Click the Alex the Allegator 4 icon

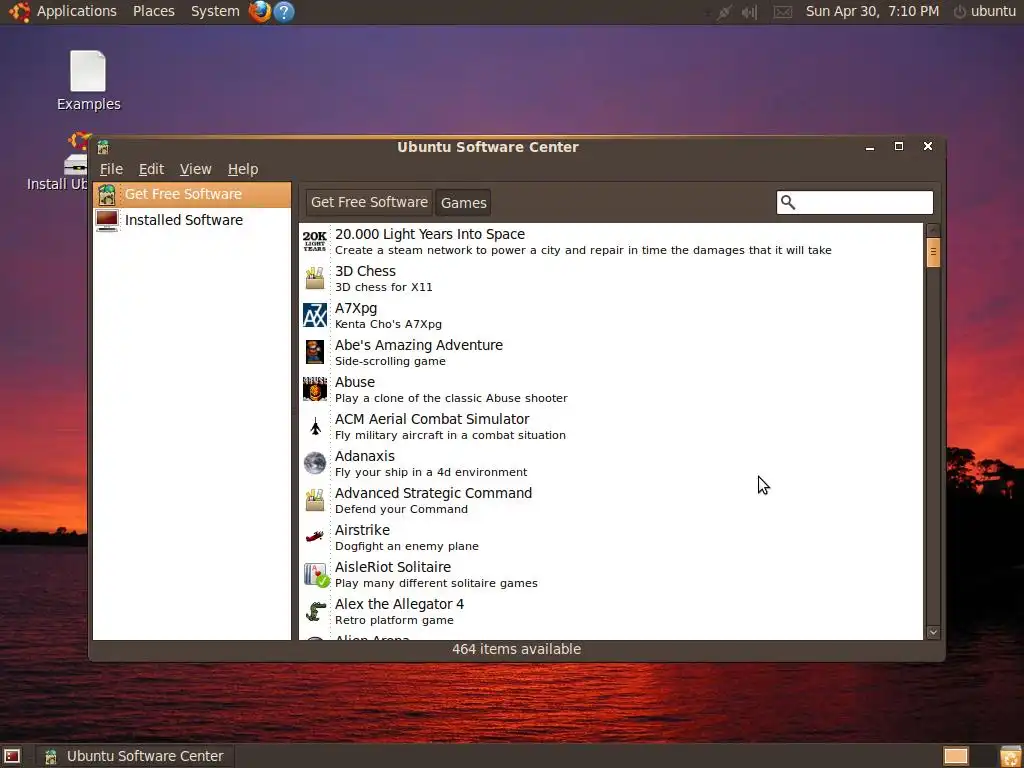(x=315, y=611)
